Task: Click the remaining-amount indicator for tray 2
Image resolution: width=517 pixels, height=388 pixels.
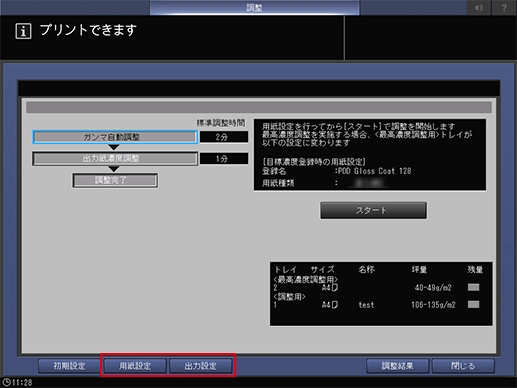Action: click(473, 287)
